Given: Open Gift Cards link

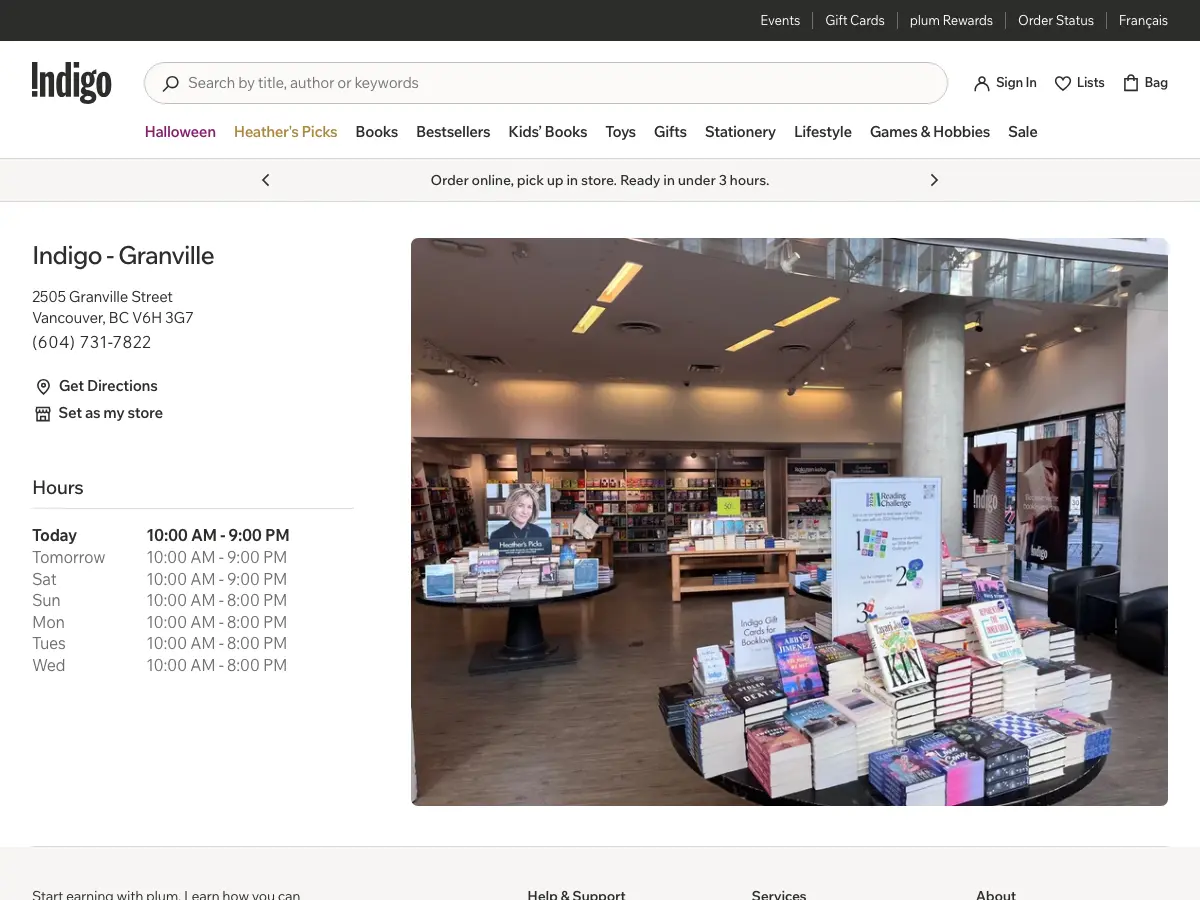Looking at the screenshot, I should (855, 20).
